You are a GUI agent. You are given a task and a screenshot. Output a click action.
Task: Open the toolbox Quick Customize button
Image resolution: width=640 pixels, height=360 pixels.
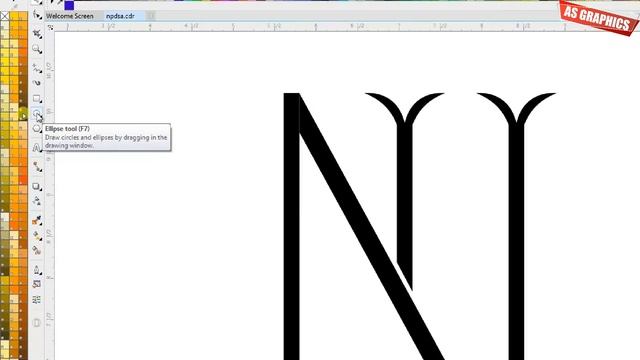[37, 323]
